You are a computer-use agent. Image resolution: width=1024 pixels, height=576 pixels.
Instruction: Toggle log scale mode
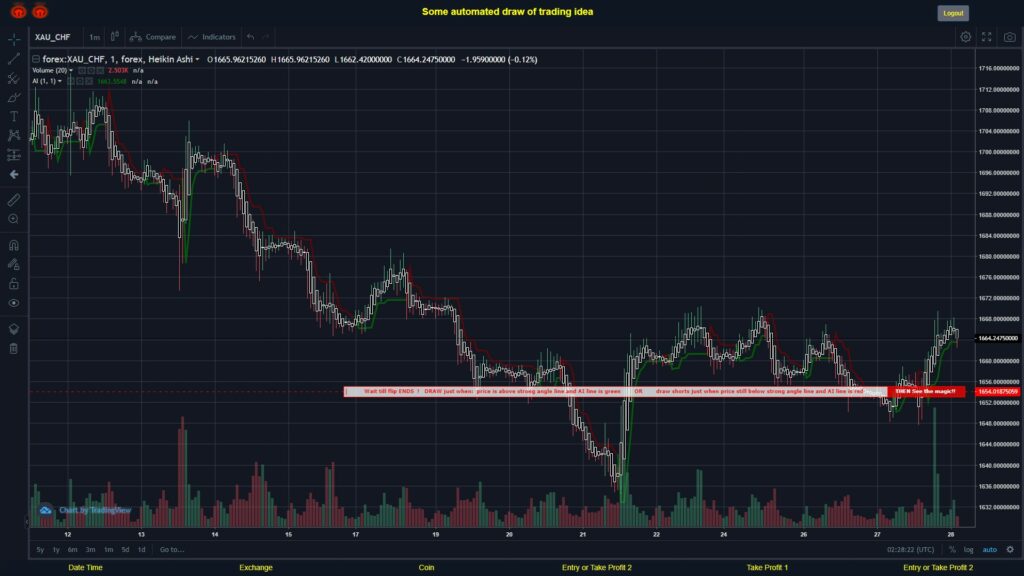(968, 550)
